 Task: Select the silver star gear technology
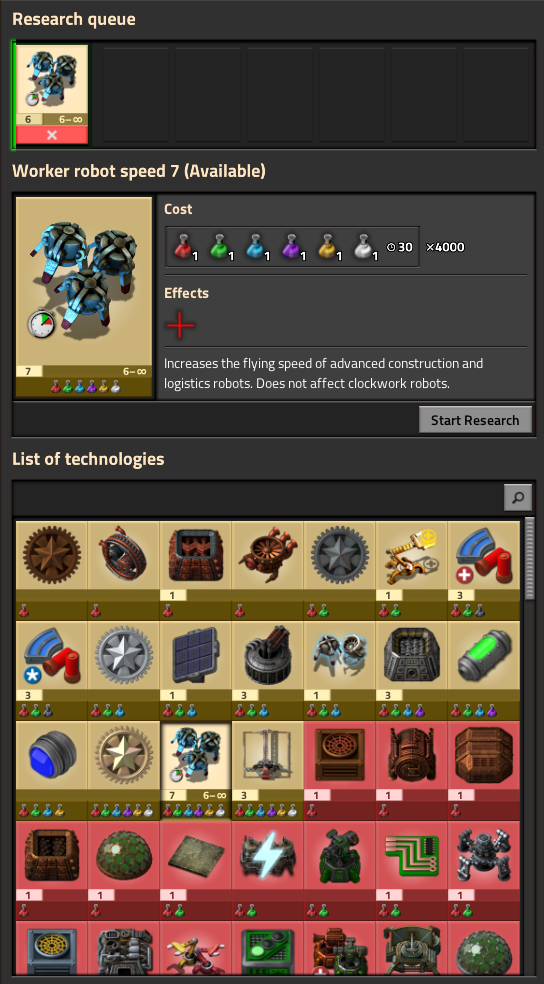124,670
